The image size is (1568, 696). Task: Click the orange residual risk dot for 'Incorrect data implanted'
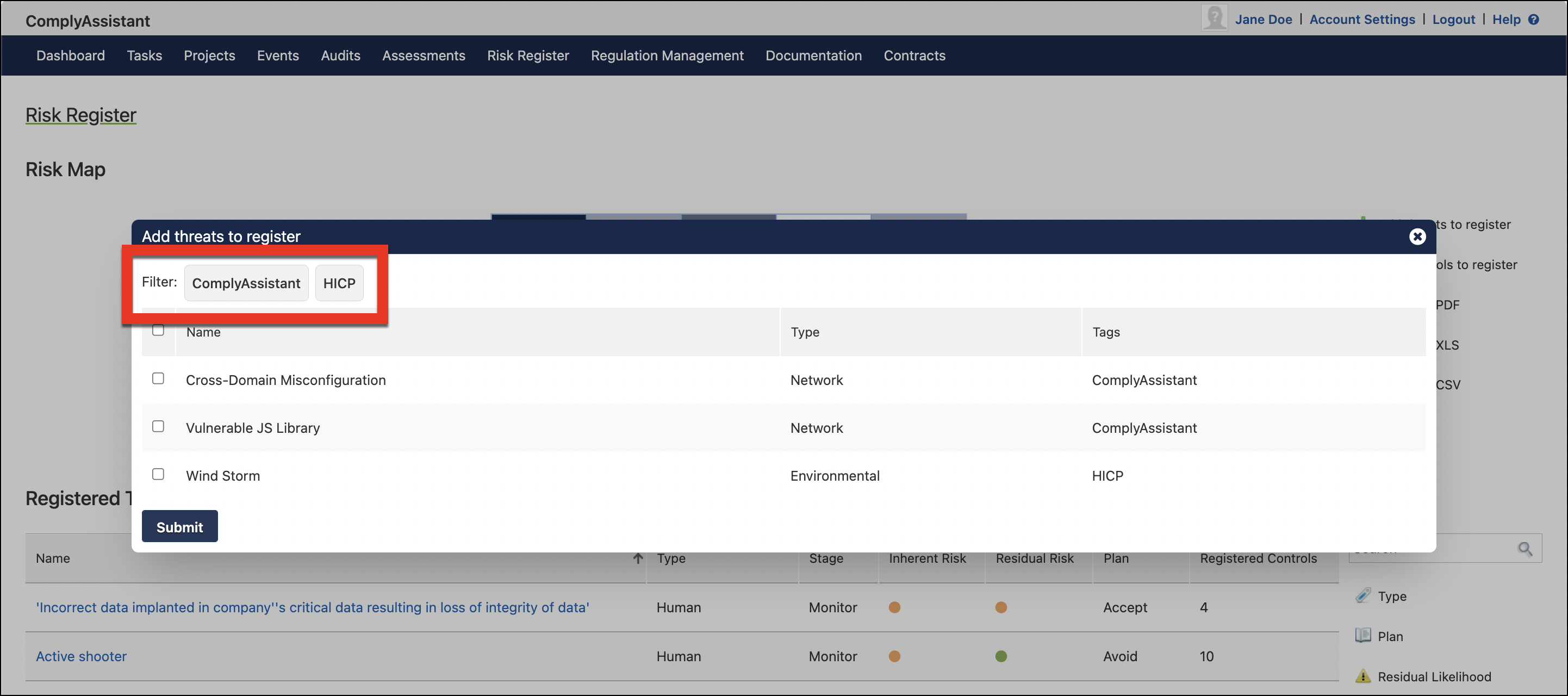coord(1001,607)
